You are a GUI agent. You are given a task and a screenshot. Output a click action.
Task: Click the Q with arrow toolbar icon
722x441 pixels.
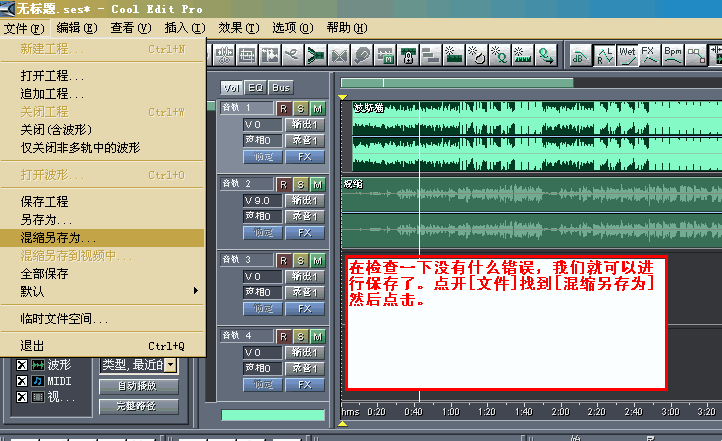point(546,56)
